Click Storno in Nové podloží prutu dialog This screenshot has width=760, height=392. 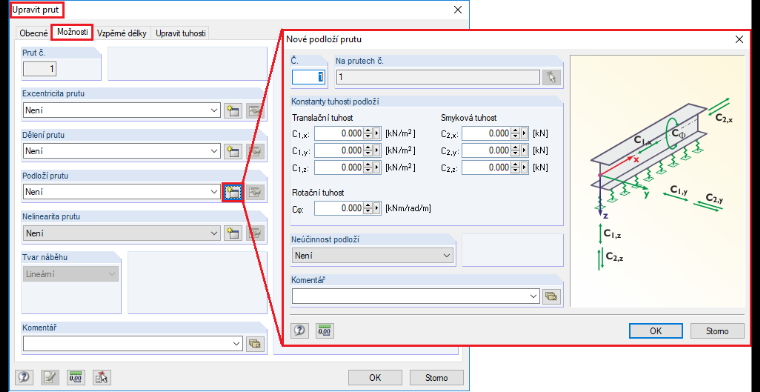click(717, 331)
